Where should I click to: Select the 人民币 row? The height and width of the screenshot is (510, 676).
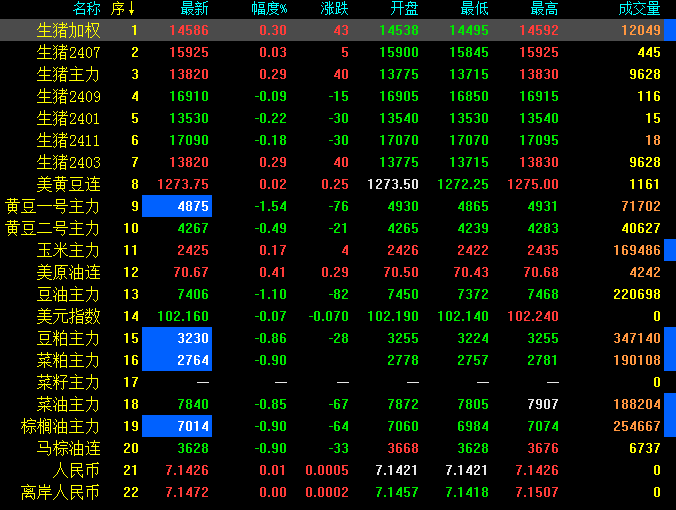(338, 470)
